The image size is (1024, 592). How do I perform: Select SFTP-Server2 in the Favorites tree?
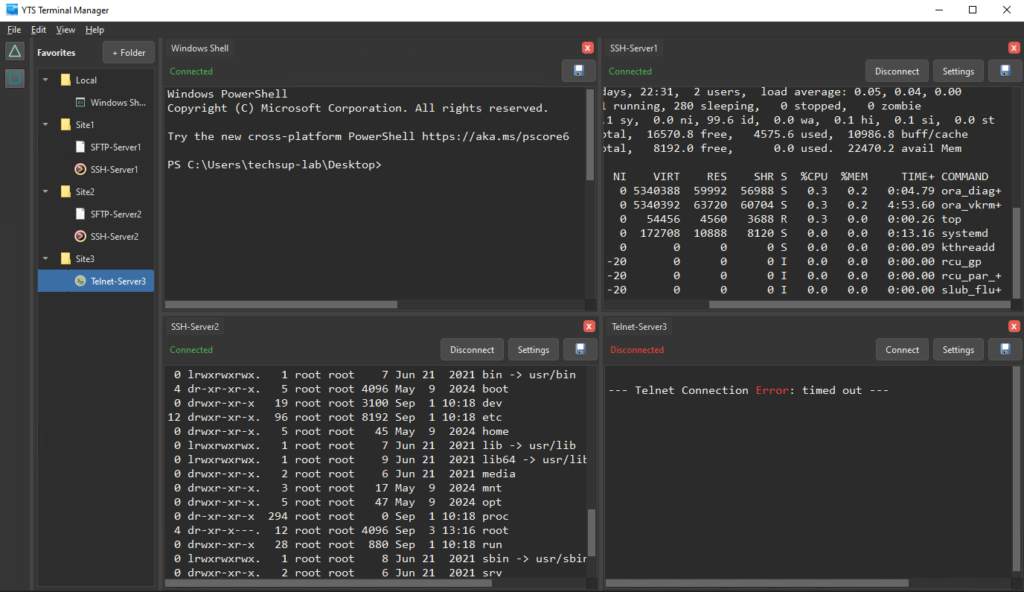tap(115, 214)
